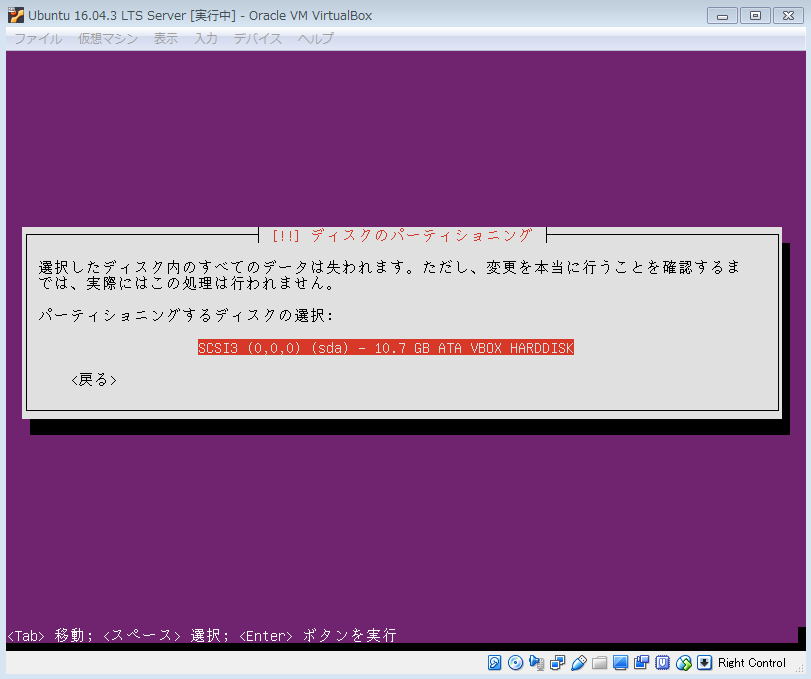This screenshot has width=811, height=679.
Task: Click the display status icon
Action: tap(621, 663)
